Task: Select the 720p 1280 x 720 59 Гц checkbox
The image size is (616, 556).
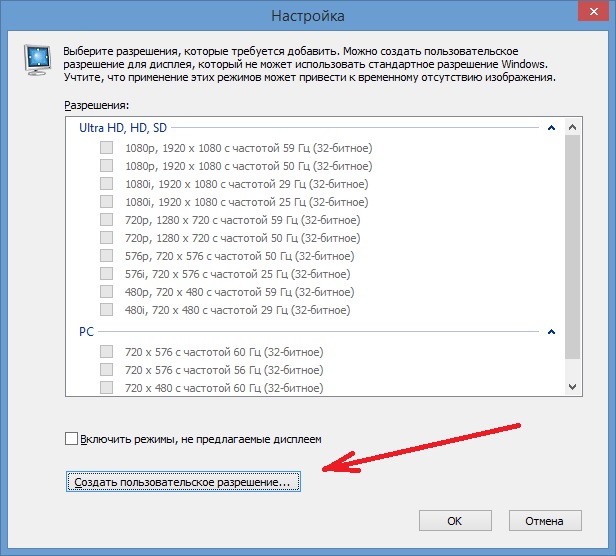Action: (x=106, y=220)
